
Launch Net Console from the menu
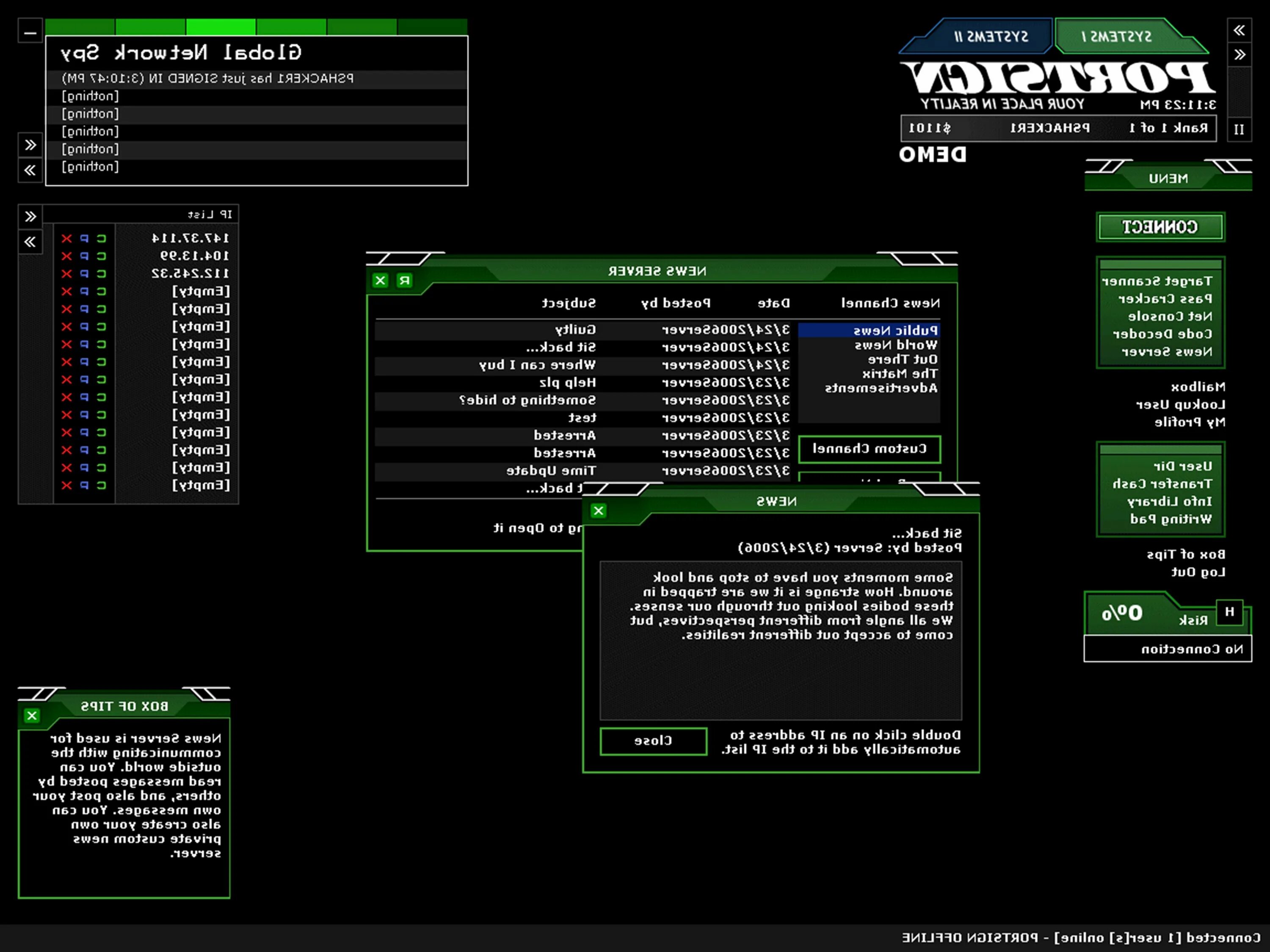(x=1170, y=316)
